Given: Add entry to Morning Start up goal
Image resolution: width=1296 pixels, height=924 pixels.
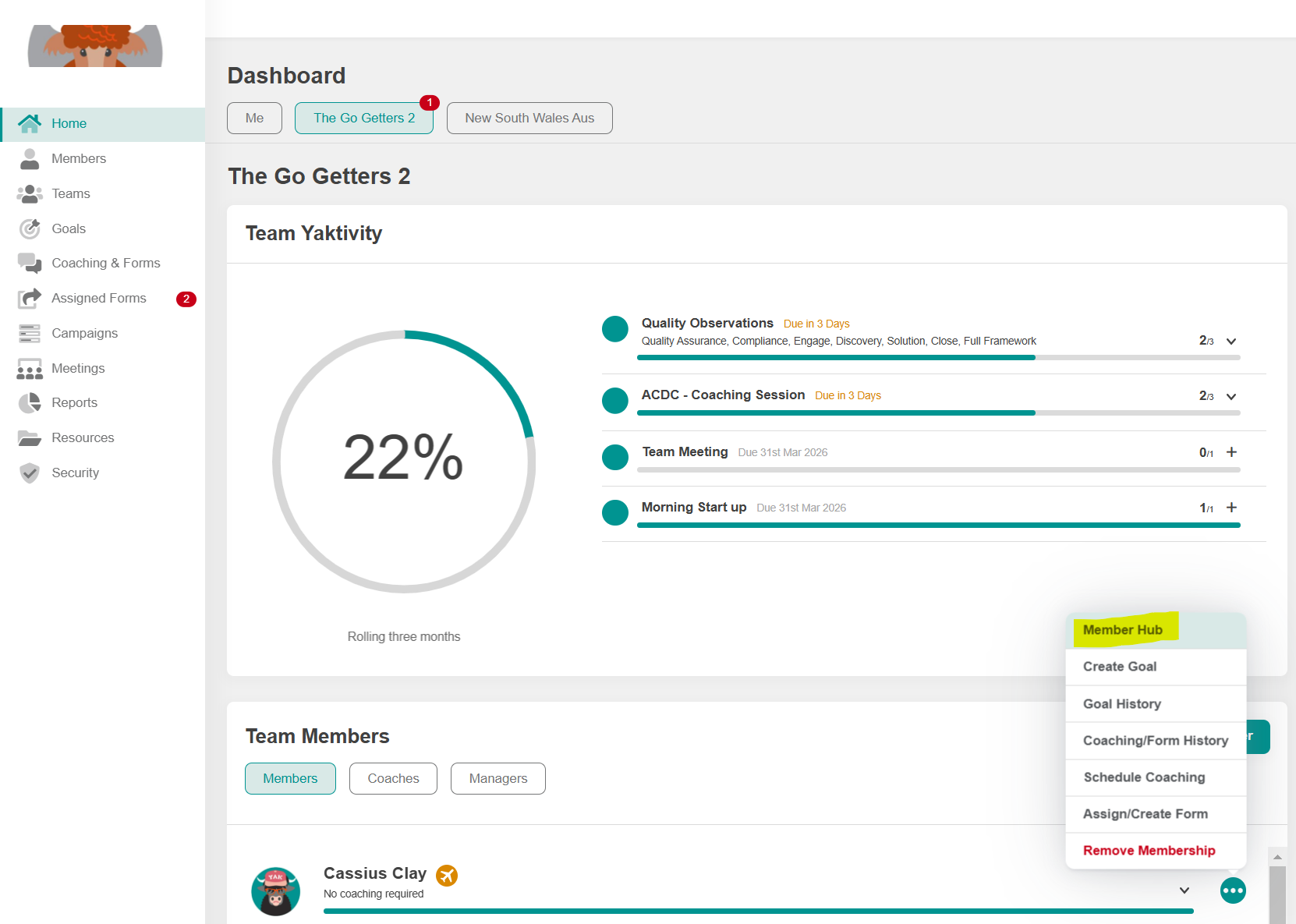Looking at the screenshot, I should [x=1231, y=508].
